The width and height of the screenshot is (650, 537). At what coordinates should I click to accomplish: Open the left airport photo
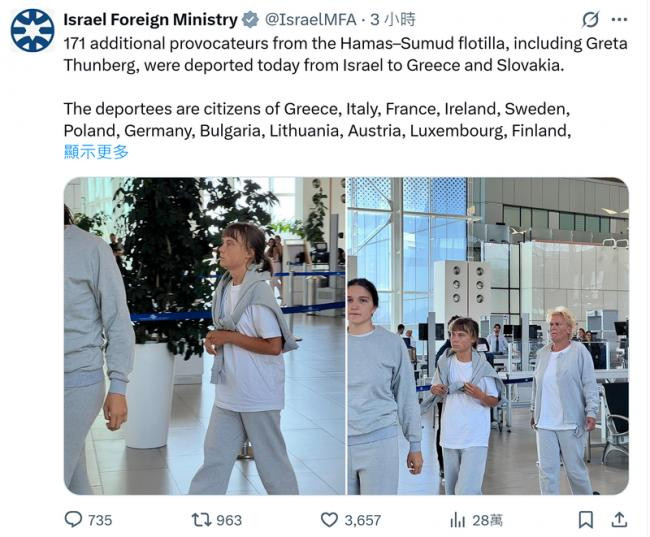[x=204, y=336]
